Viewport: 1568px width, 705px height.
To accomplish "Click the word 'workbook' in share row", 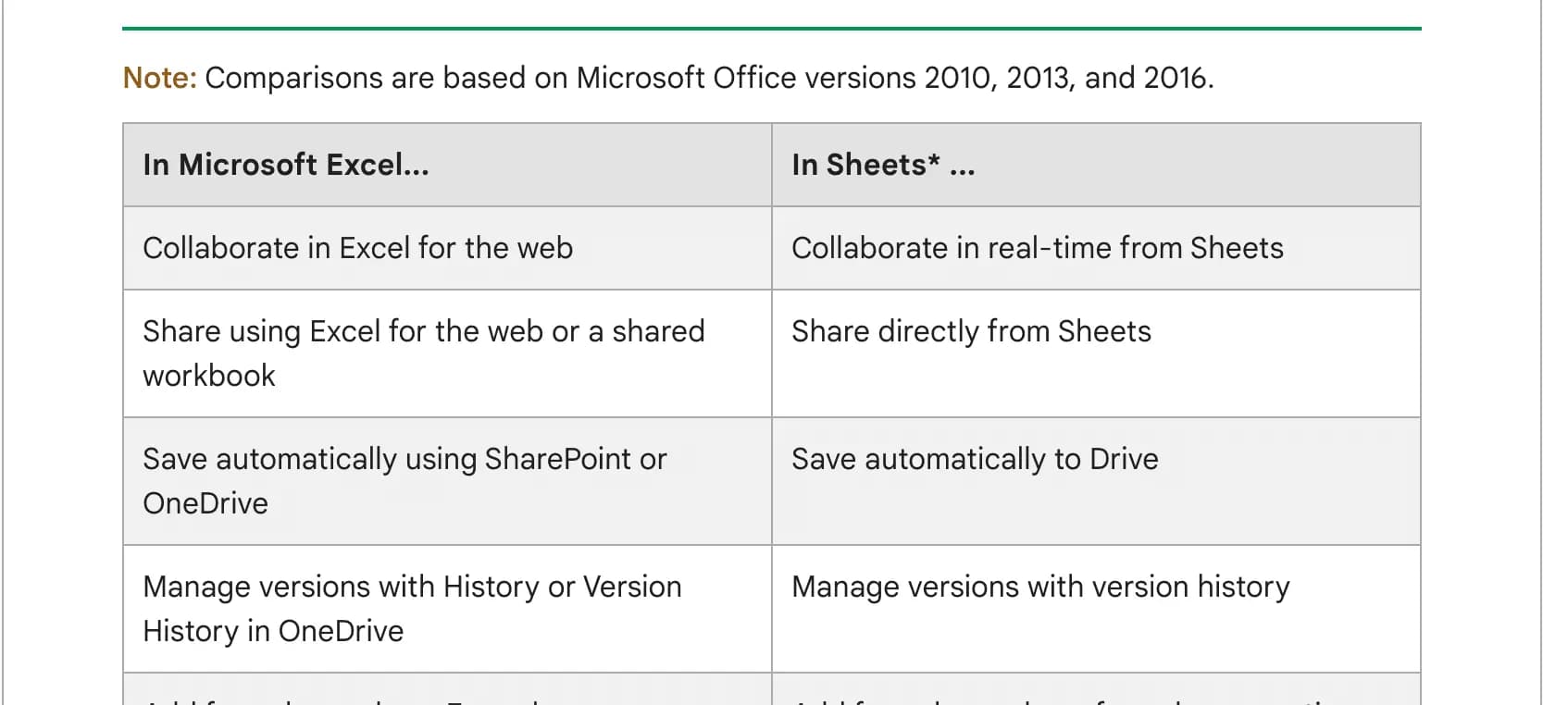I will pos(209,376).
